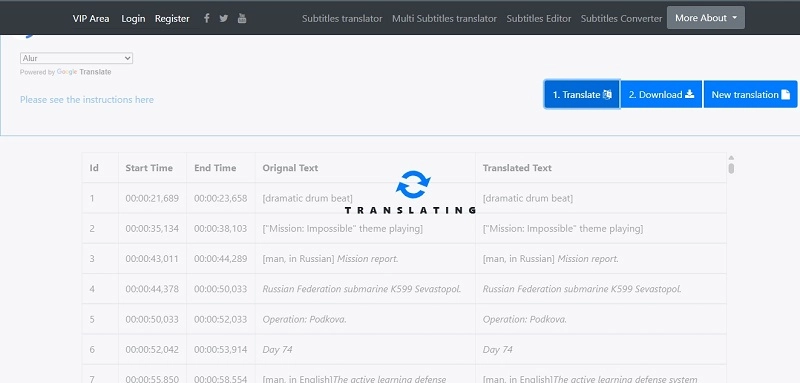Expand the More About dropdown
Screen dimensions: 800x383
click(706, 18)
